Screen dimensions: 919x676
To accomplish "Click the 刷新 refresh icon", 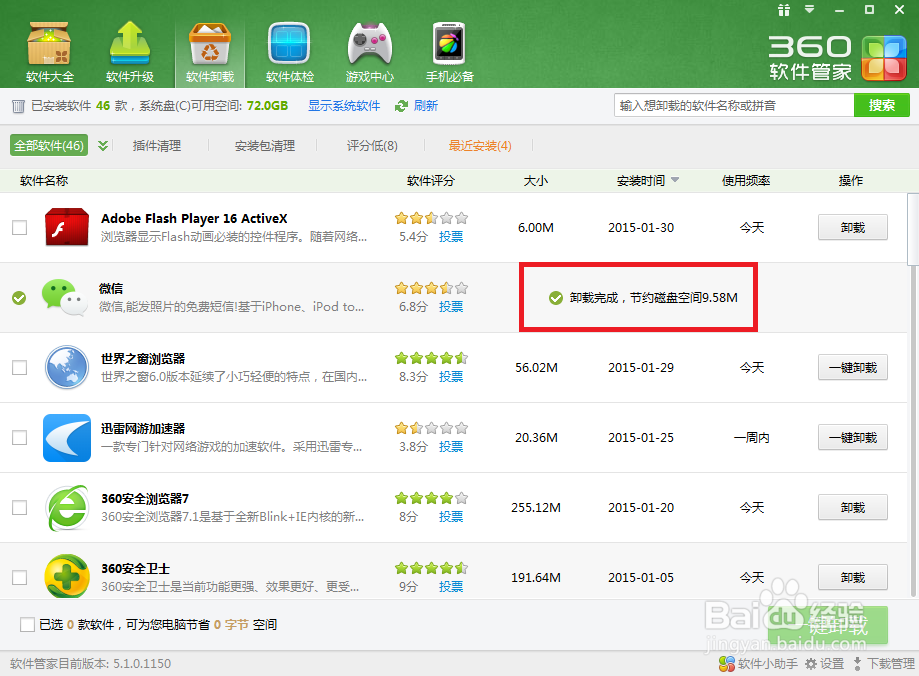I will point(401,106).
